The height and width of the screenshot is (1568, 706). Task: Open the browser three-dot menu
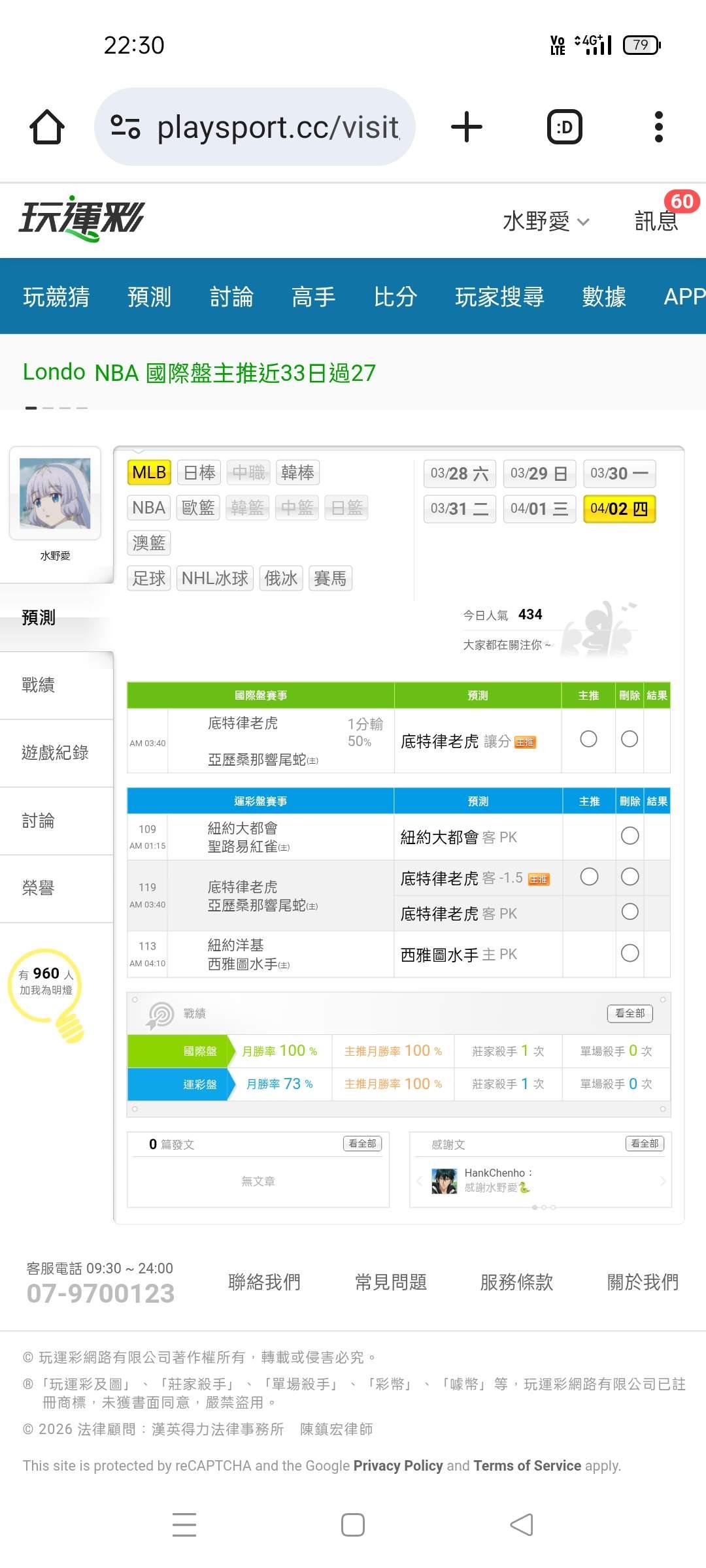pos(658,127)
